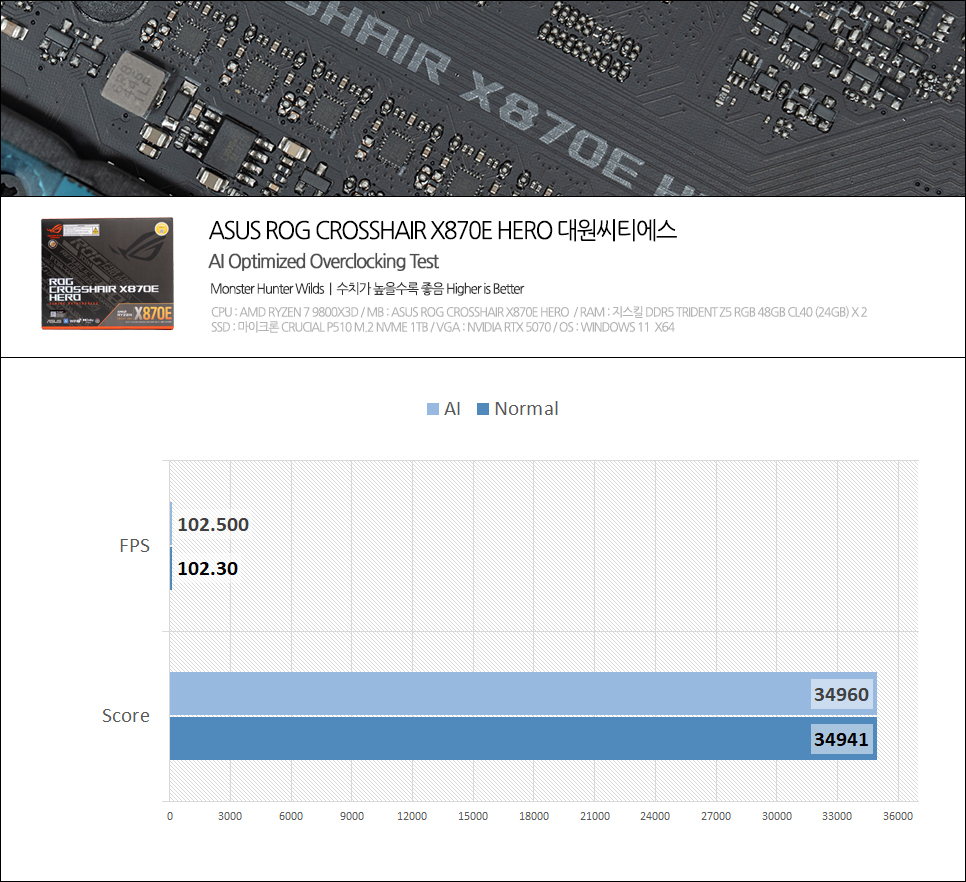Click the ROG Crosshair X870E Hero box thumbnail
Screen dimensions: 966x882
click(107, 273)
